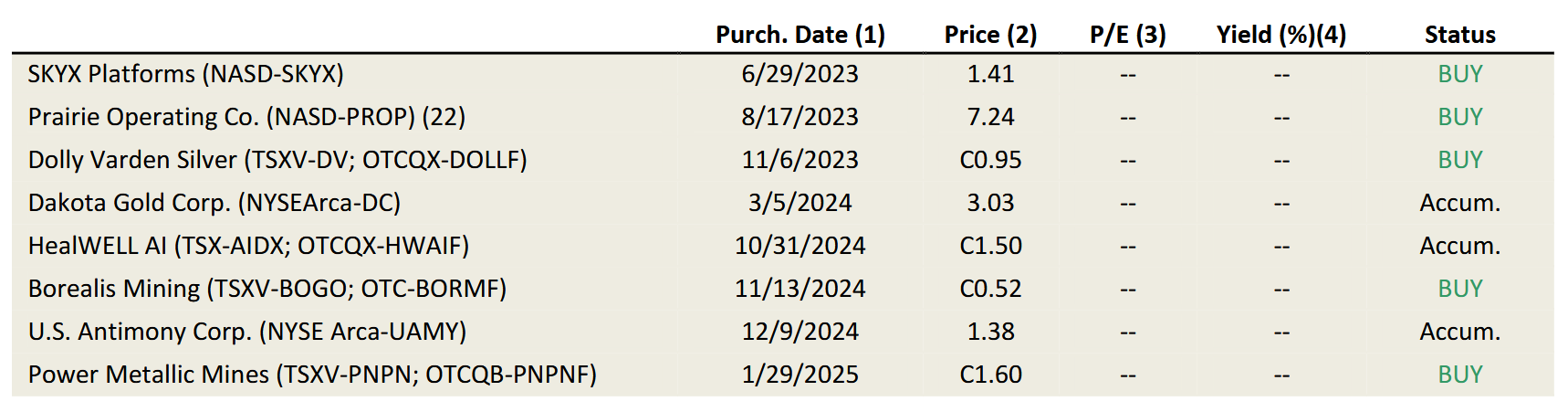The height and width of the screenshot is (412, 1568).
Task: Click the C0.95 price cell
Action: [x=990, y=160]
